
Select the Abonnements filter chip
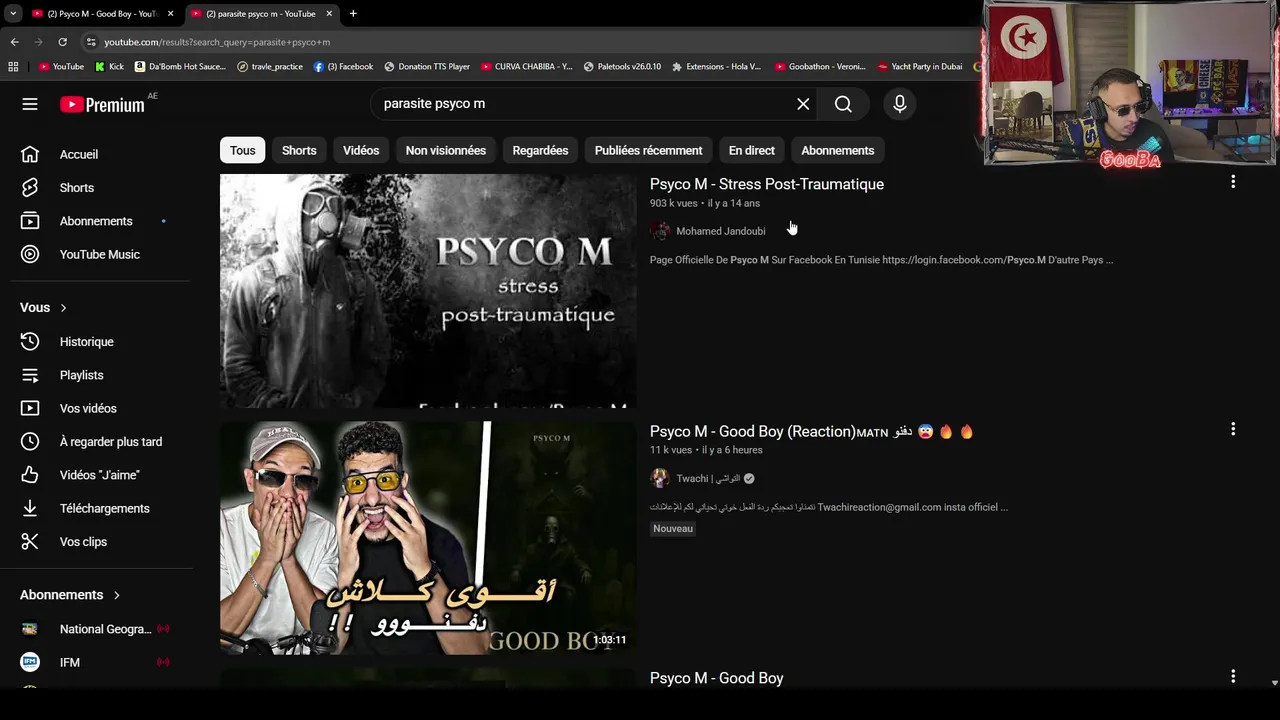tap(838, 150)
